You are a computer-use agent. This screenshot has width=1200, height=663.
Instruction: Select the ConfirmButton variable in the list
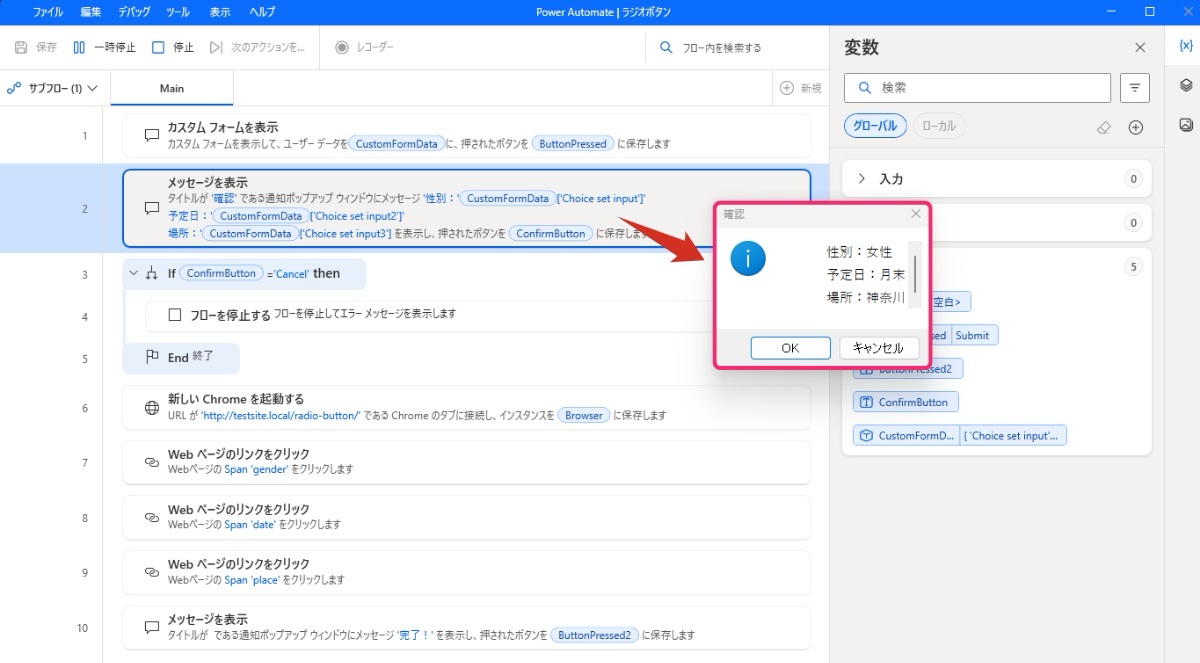(906, 402)
